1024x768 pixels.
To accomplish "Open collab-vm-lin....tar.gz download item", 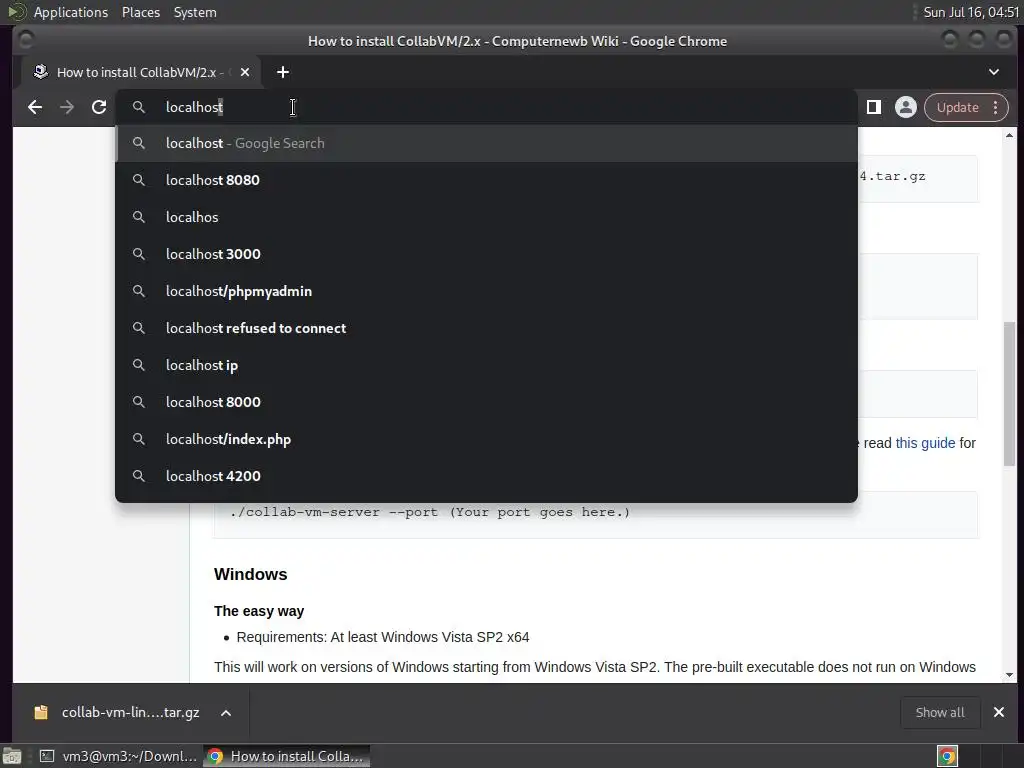I will pyautogui.click(x=131, y=712).
